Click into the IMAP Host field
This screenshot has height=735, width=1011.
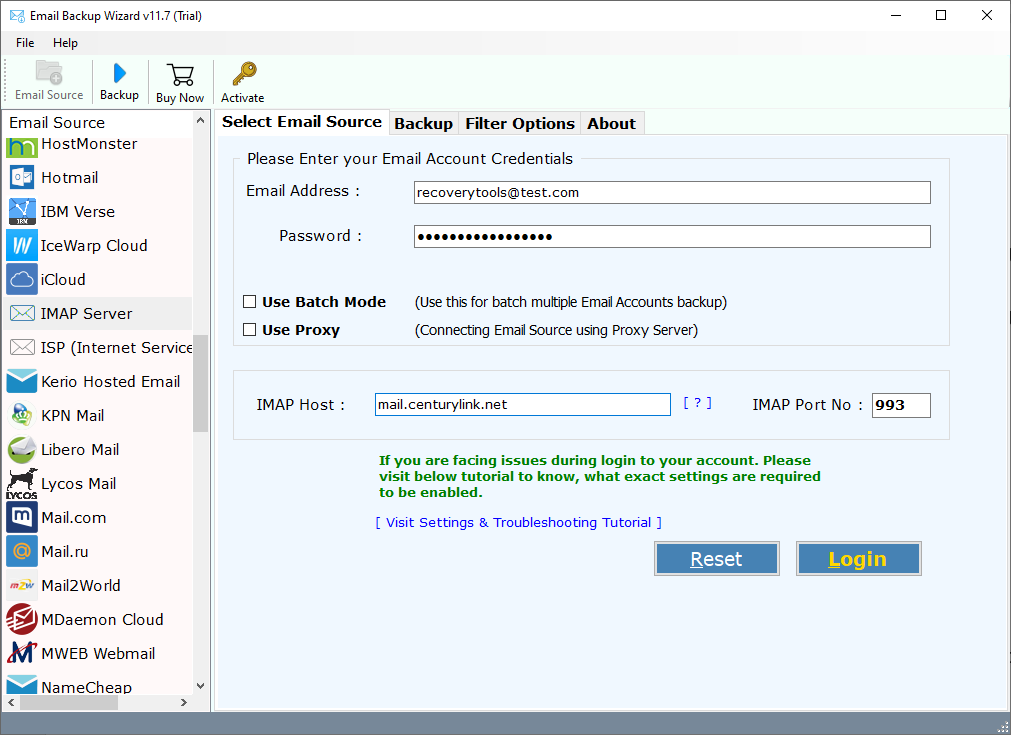522,405
